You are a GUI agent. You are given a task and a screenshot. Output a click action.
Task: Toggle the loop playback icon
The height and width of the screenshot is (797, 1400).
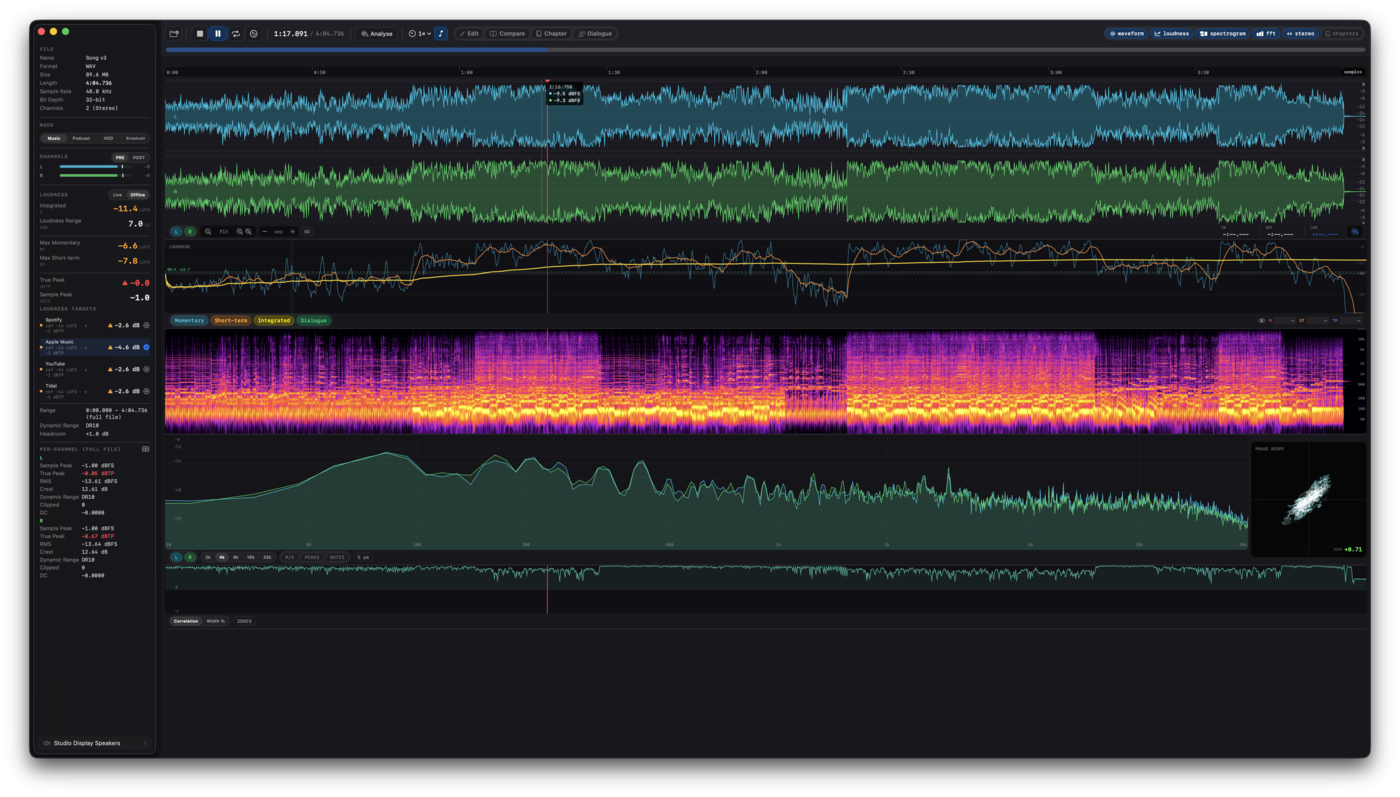(236, 33)
